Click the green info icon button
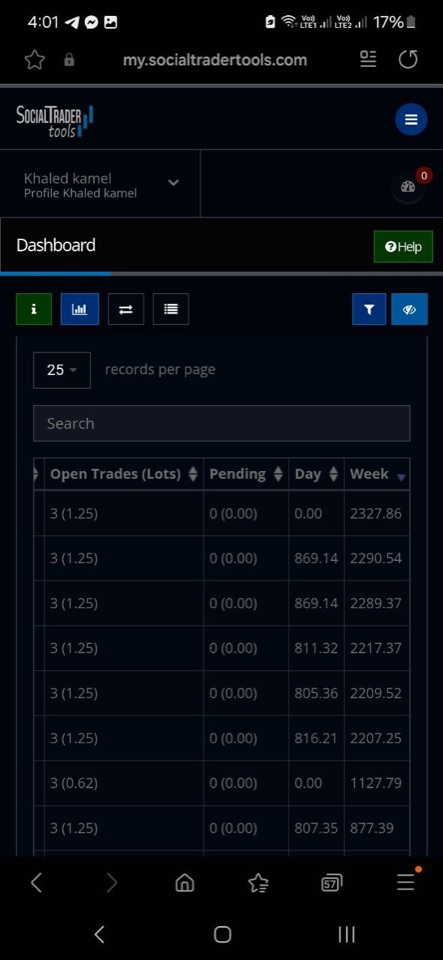 click(34, 309)
